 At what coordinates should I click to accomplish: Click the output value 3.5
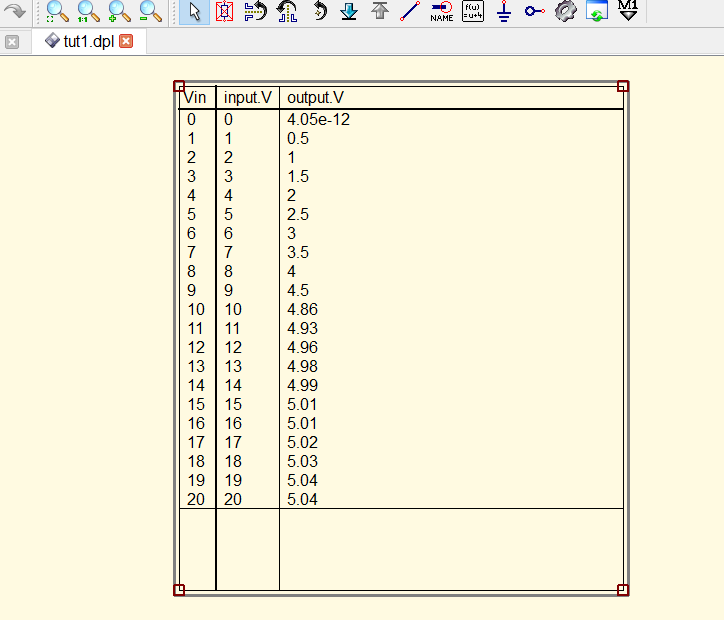coord(298,252)
